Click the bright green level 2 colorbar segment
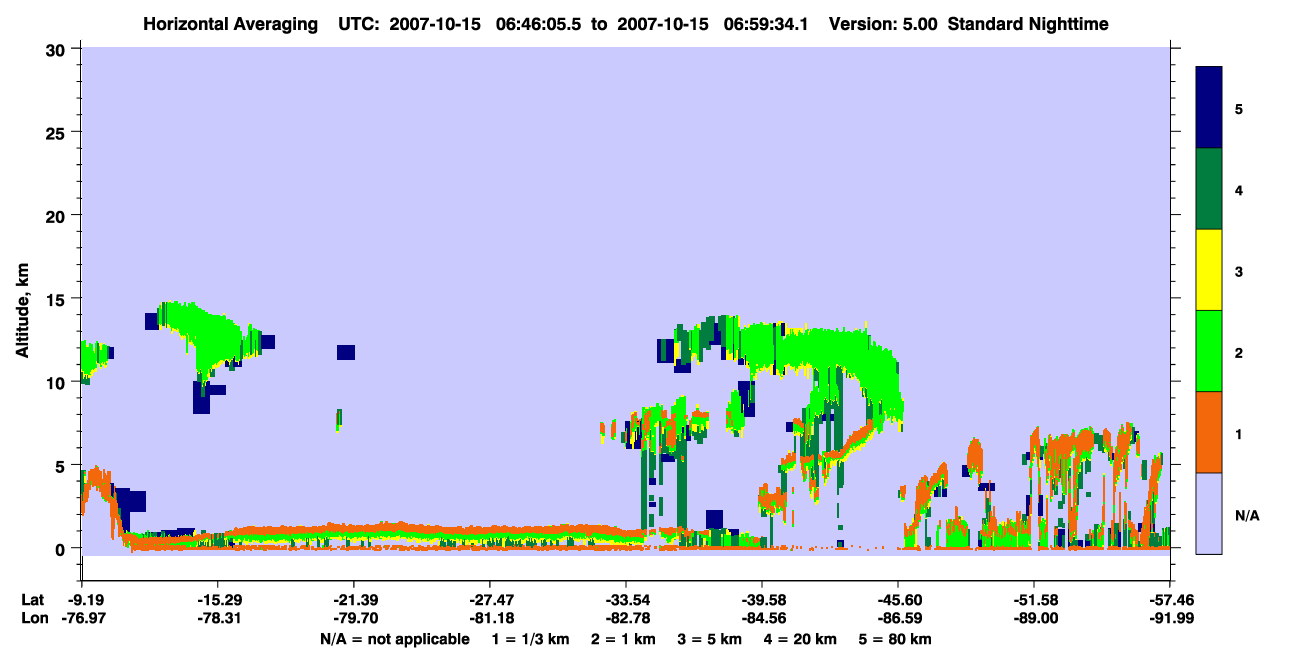 click(1209, 351)
